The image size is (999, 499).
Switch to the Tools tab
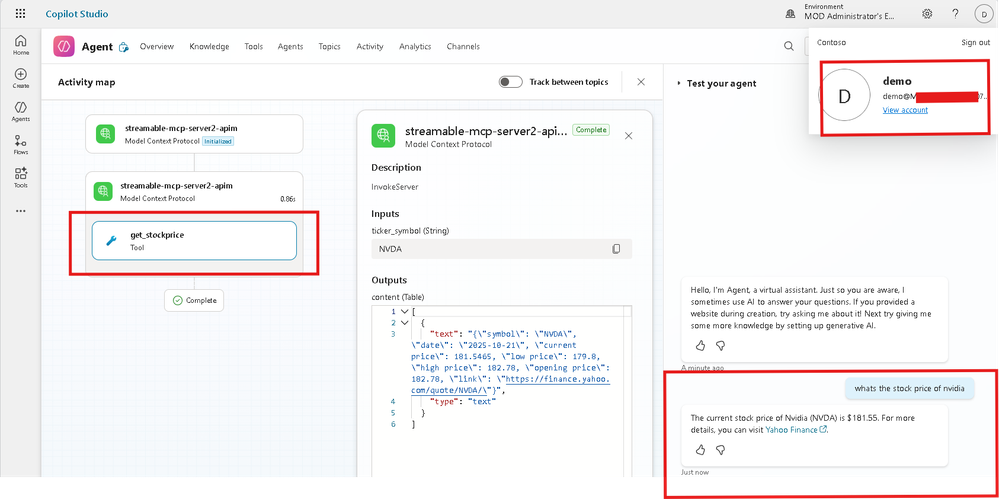254,47
